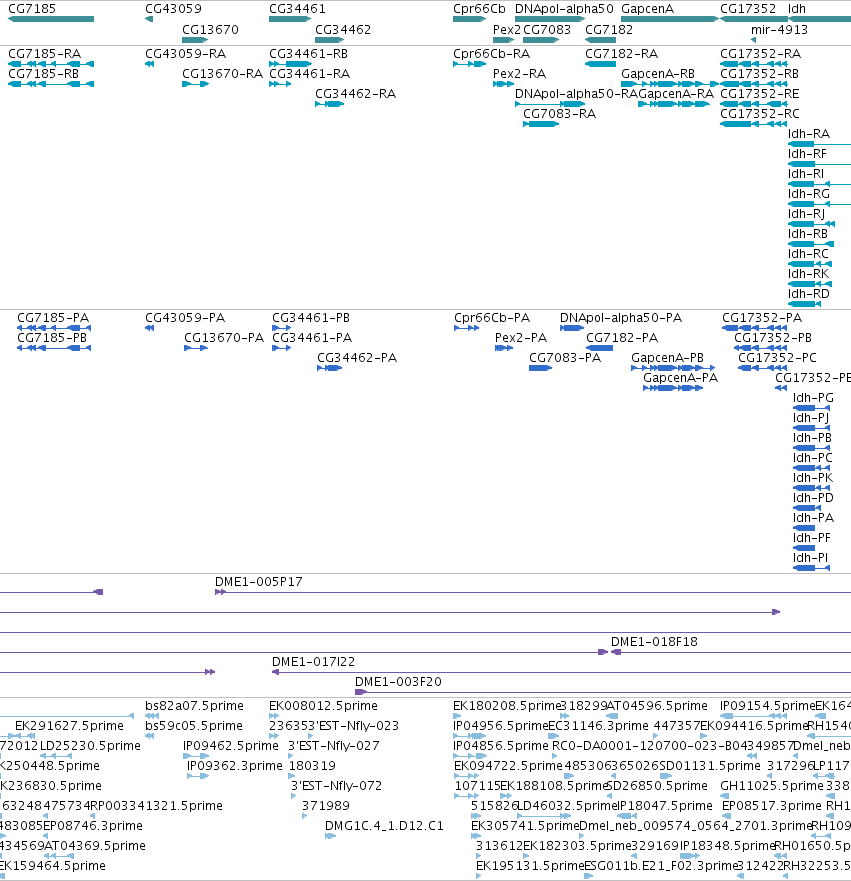Click the DNApol-alpha50 gene label
The image size is (851, 881).
[564, 9]
